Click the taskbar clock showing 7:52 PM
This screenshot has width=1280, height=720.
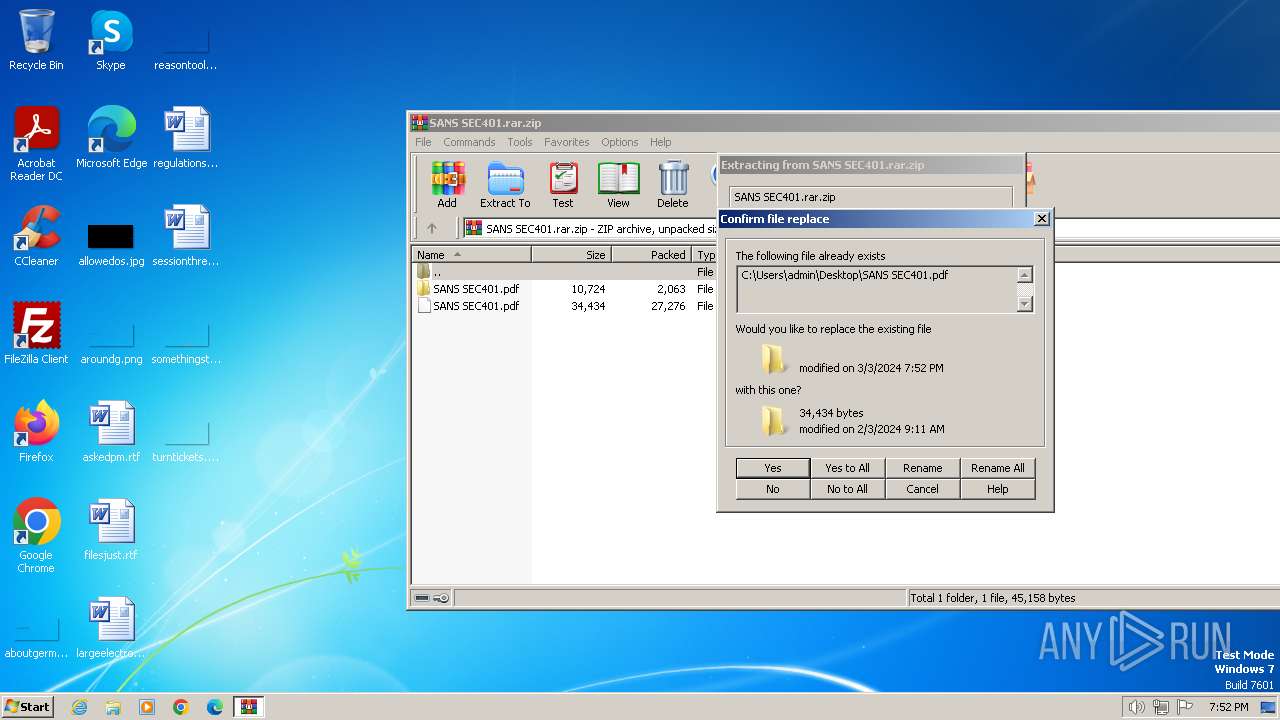point(1228,707)
